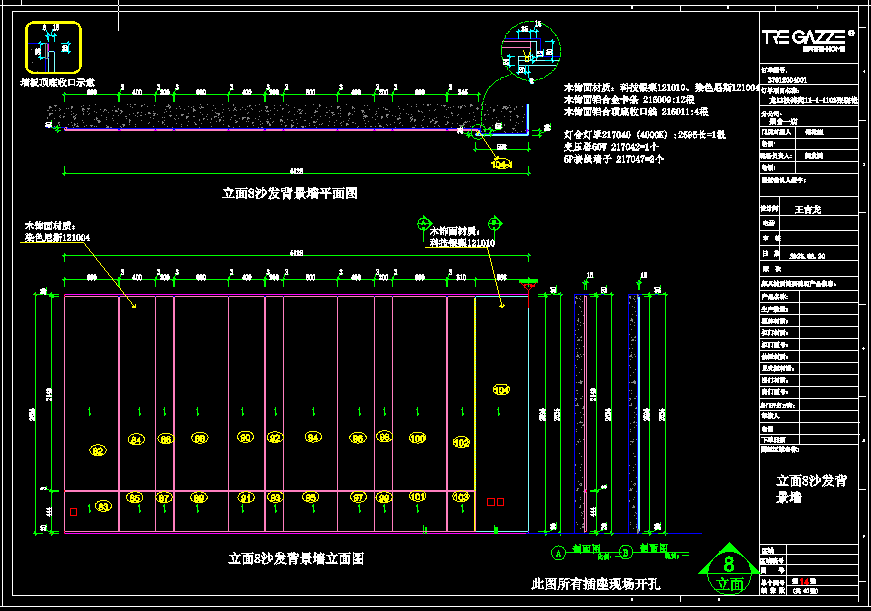
Task: Click the material note line 216009:12根
Action: tap(629, 99)
